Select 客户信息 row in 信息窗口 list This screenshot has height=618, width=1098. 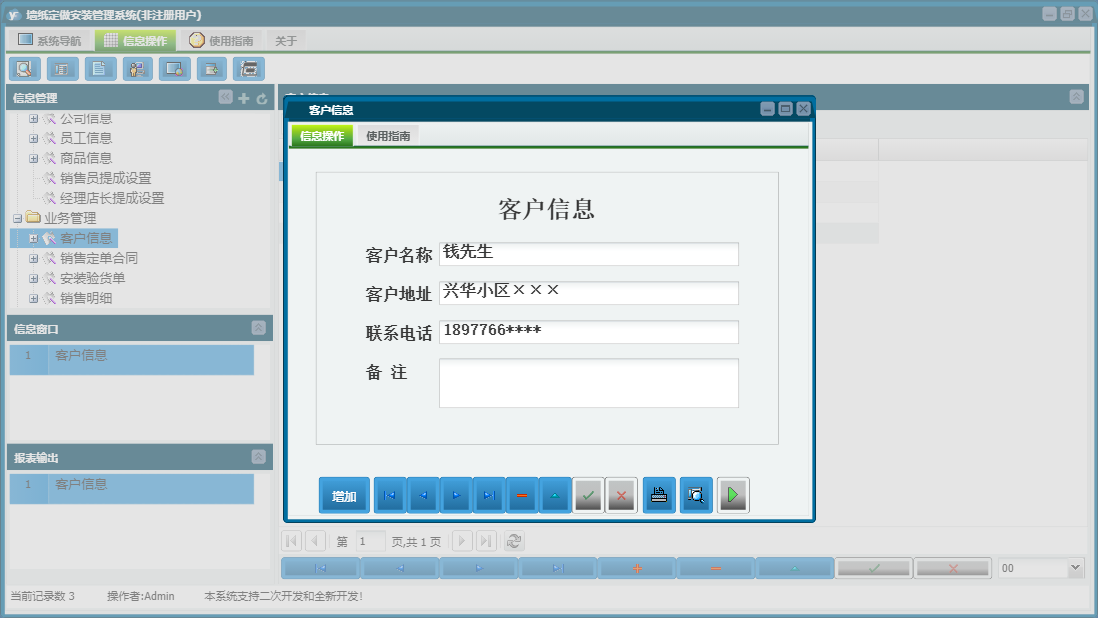point(132,360)
